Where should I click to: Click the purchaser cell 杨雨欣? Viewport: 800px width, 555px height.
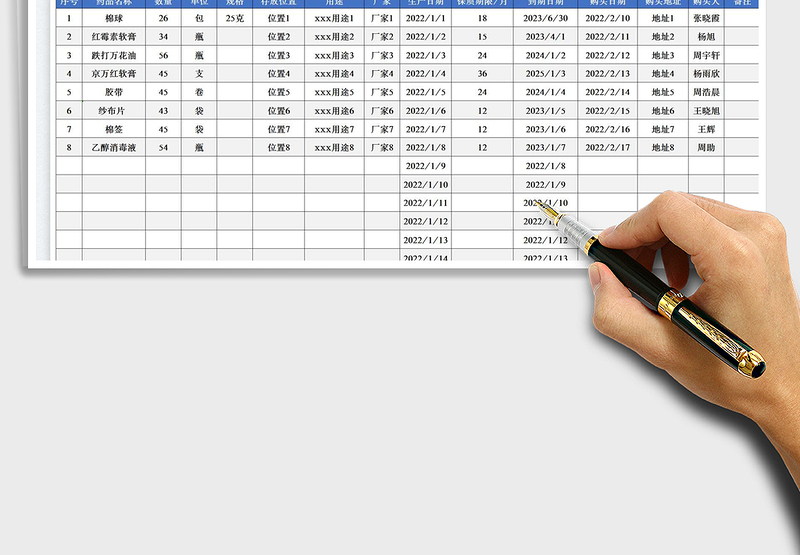coord(706,74)
